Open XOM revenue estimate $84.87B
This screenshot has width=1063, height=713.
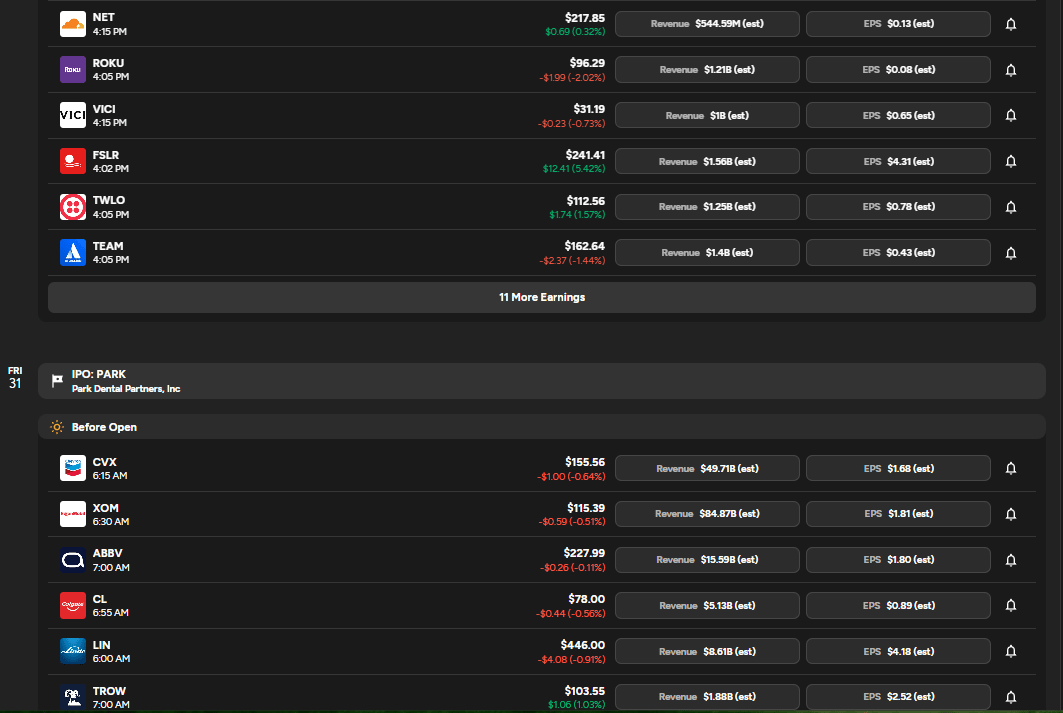(x=707, y=514)
